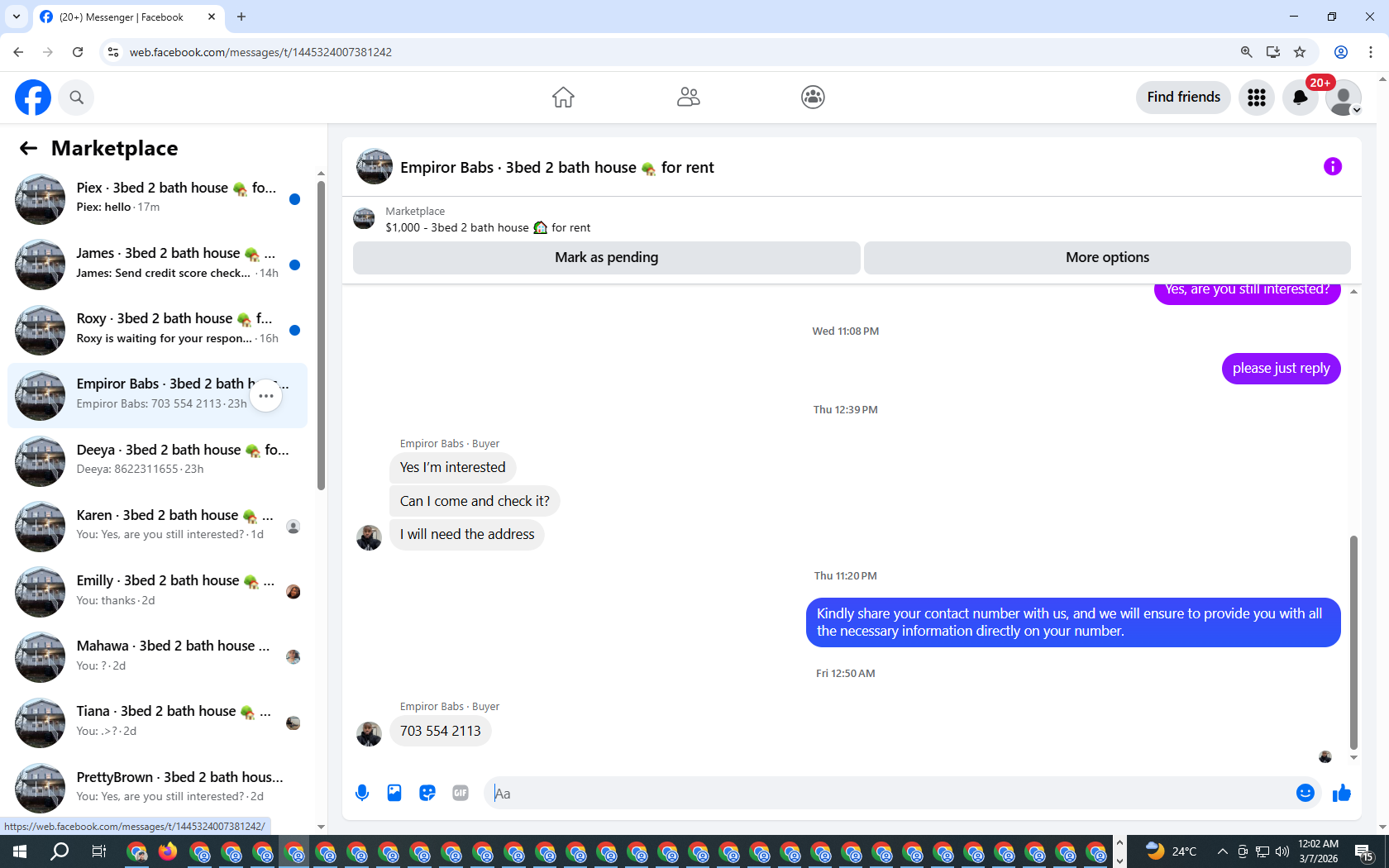Open the PrettyBrown conversation
Image resolution: width=1389 pixels, height=868 pixels.
coord(157,788)
